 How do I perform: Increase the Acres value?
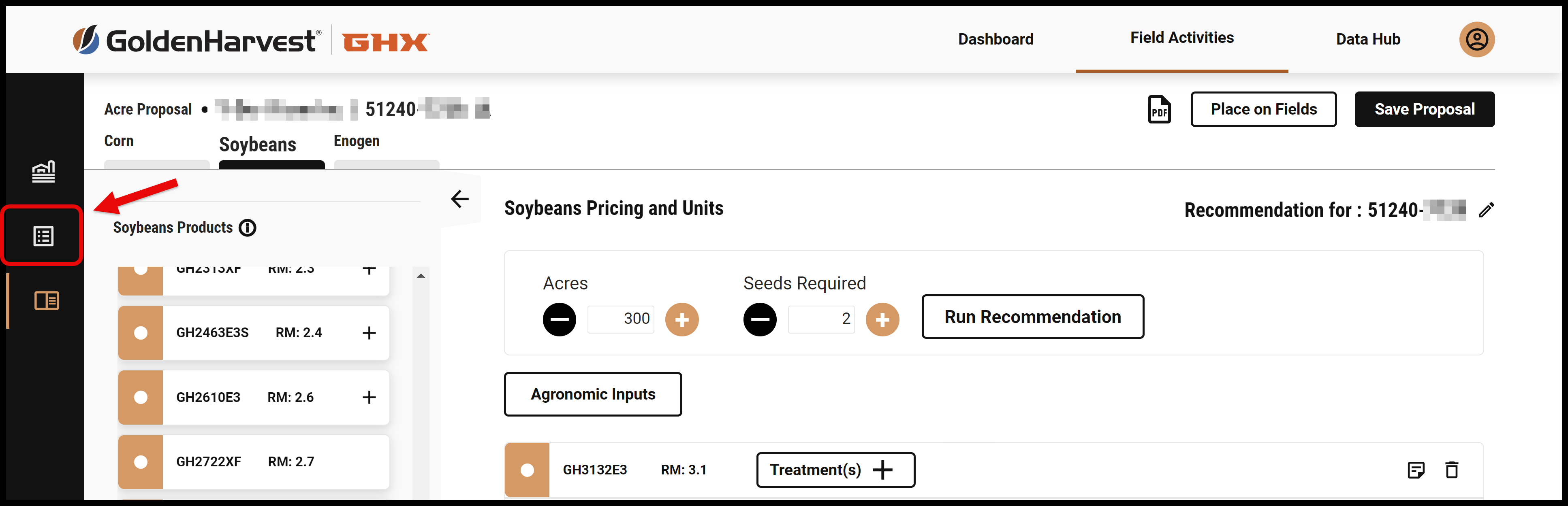tap(682, 319)
